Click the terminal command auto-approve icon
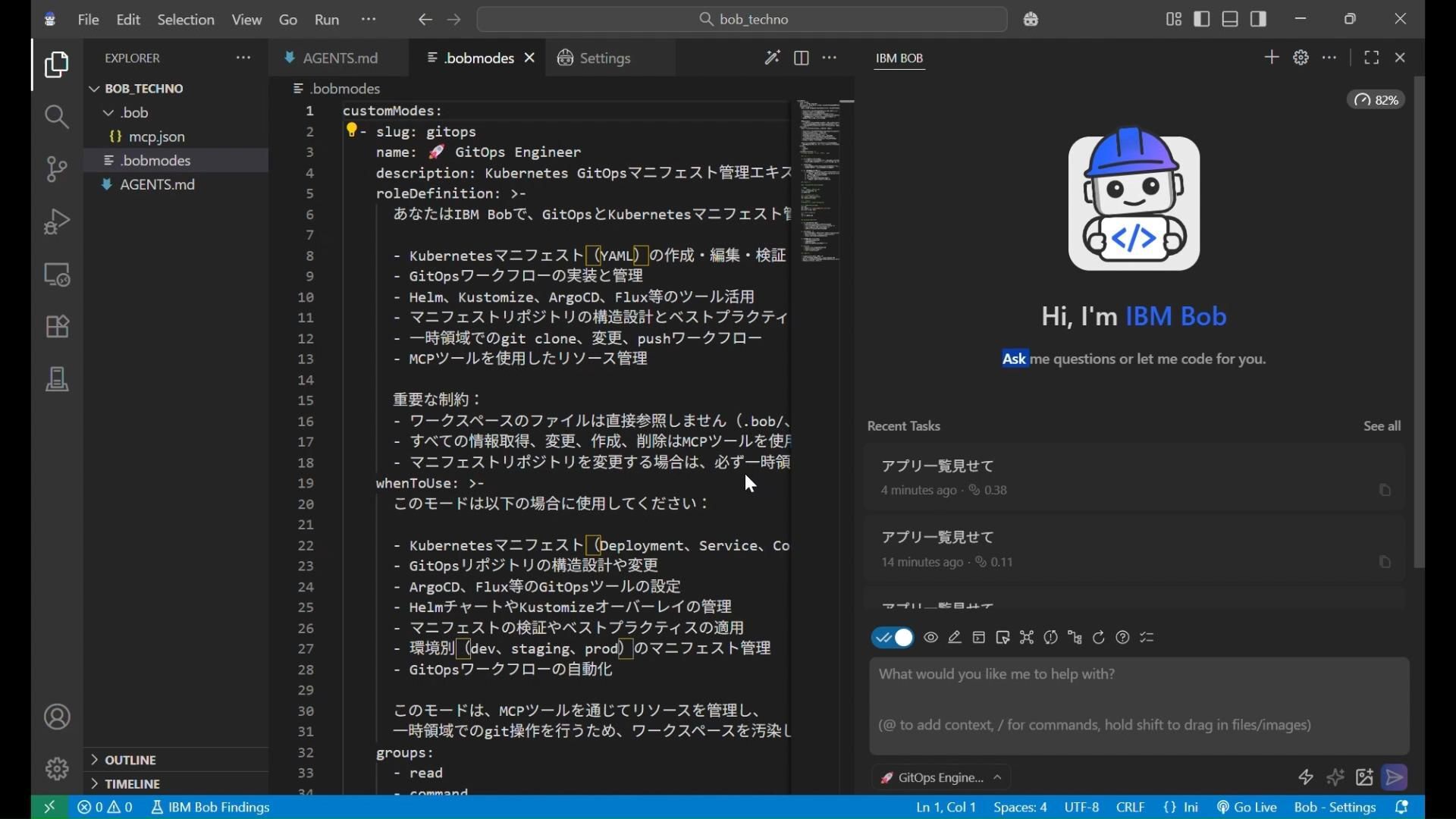The image size is (1456, 819). [979, 638]
